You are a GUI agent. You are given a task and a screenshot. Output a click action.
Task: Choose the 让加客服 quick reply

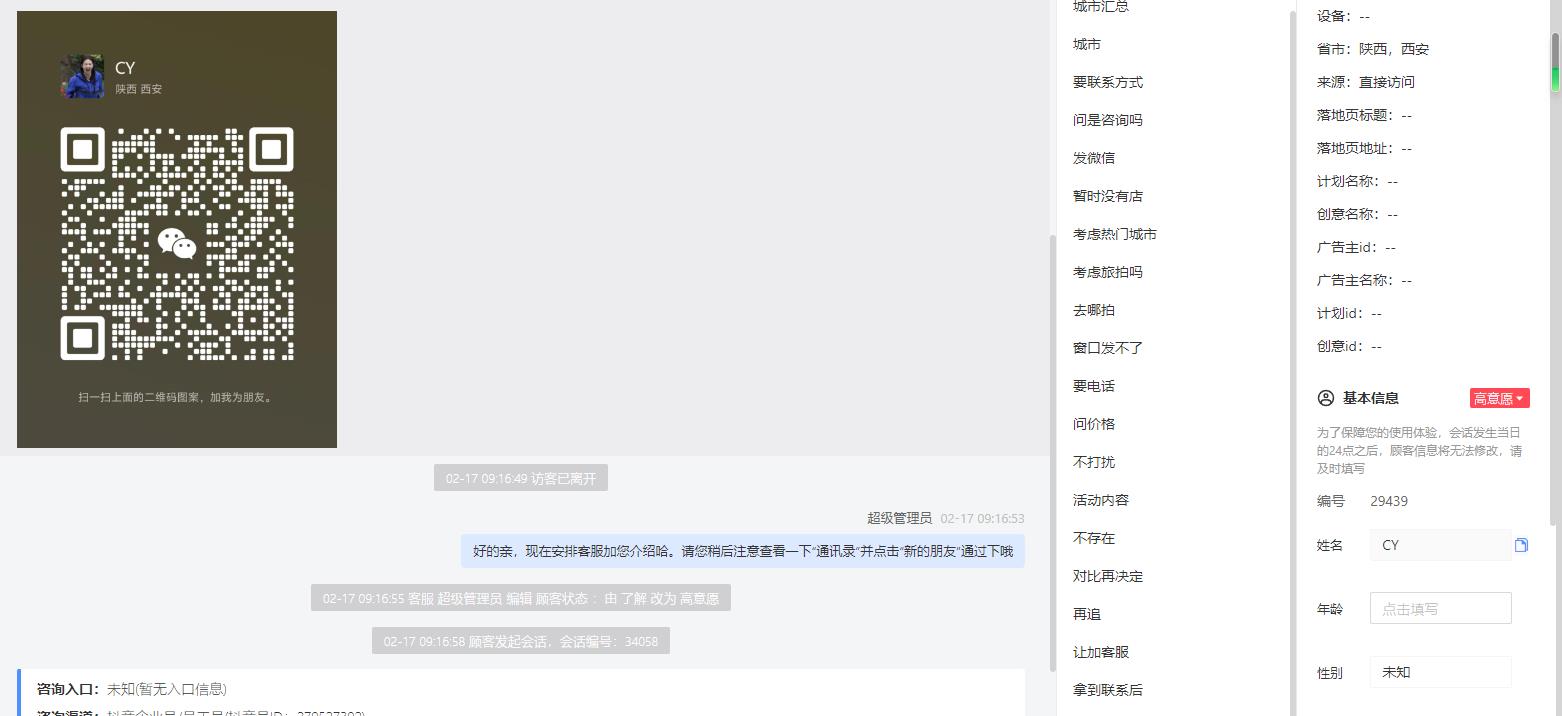1101,652
